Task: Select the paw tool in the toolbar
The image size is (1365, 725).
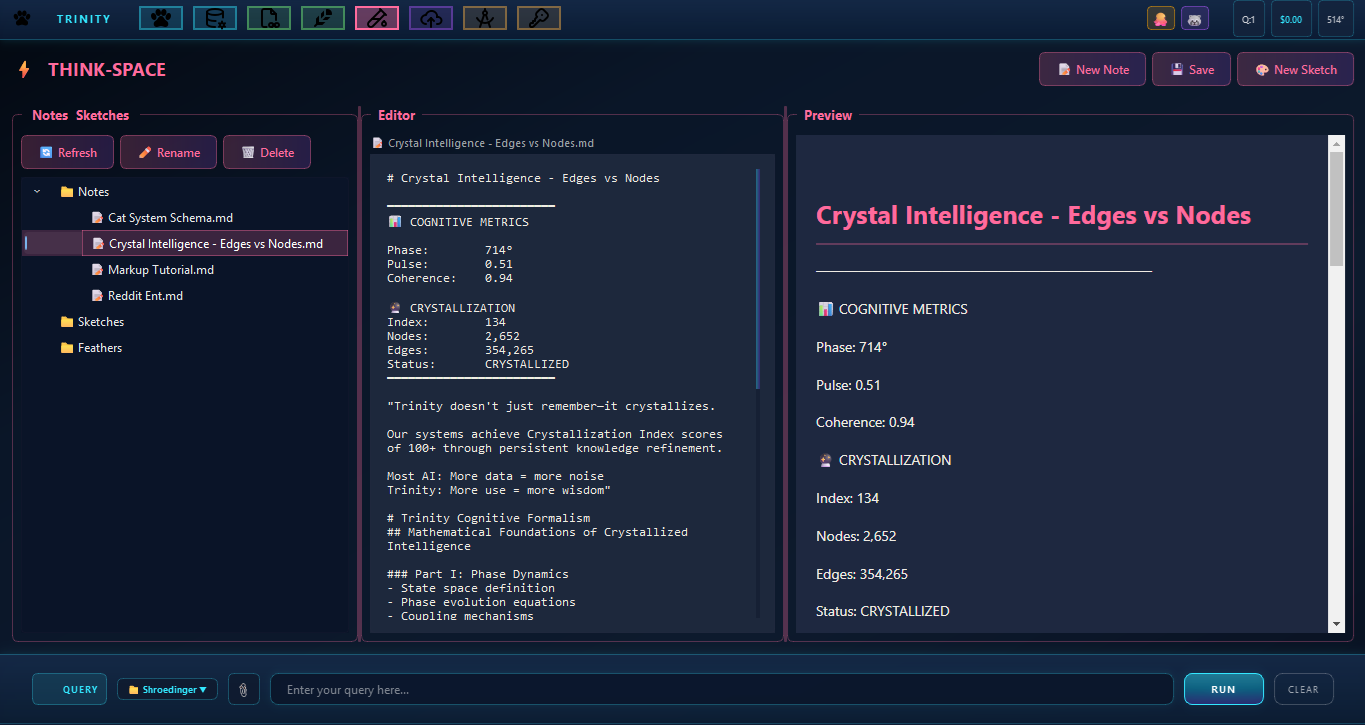Action: click(x=160, y=17)
